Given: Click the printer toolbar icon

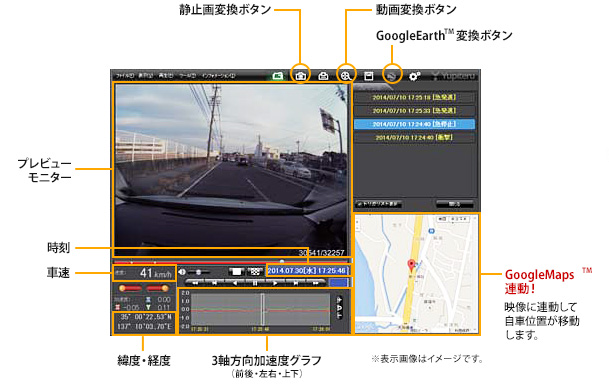Looking at the screenshot, I should (x=323, y=76).
